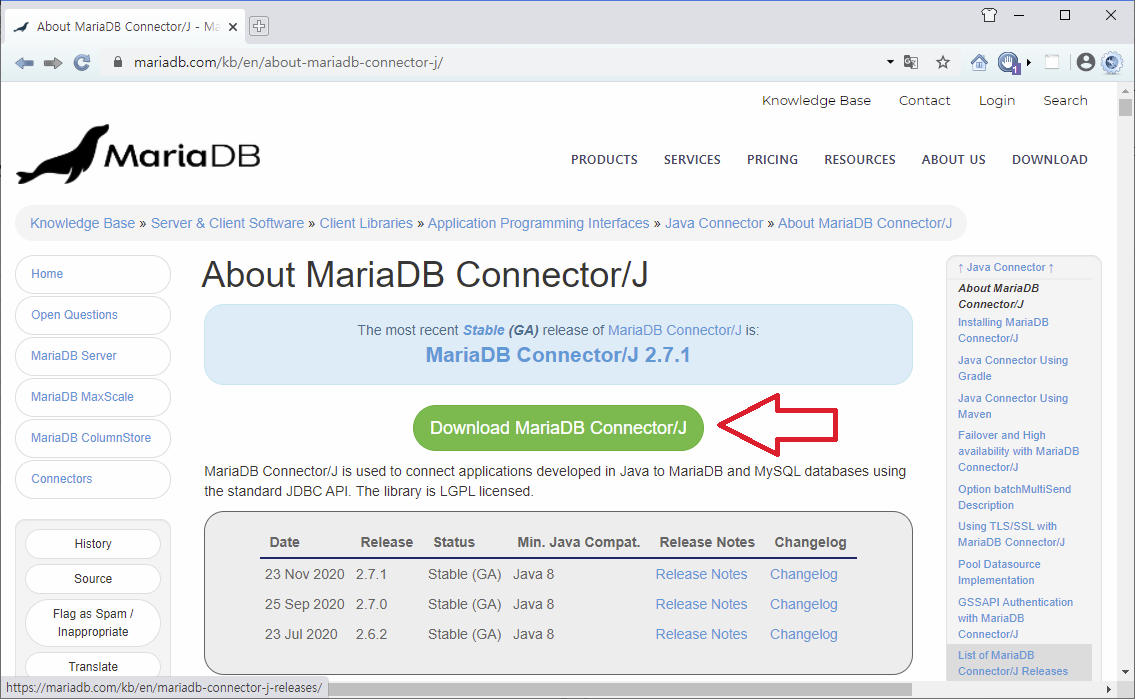Viewport: 1135px width, 699px height.
Task: Expand the extensions arrow next to blocker icon
Action: [x=1029, y=62]
